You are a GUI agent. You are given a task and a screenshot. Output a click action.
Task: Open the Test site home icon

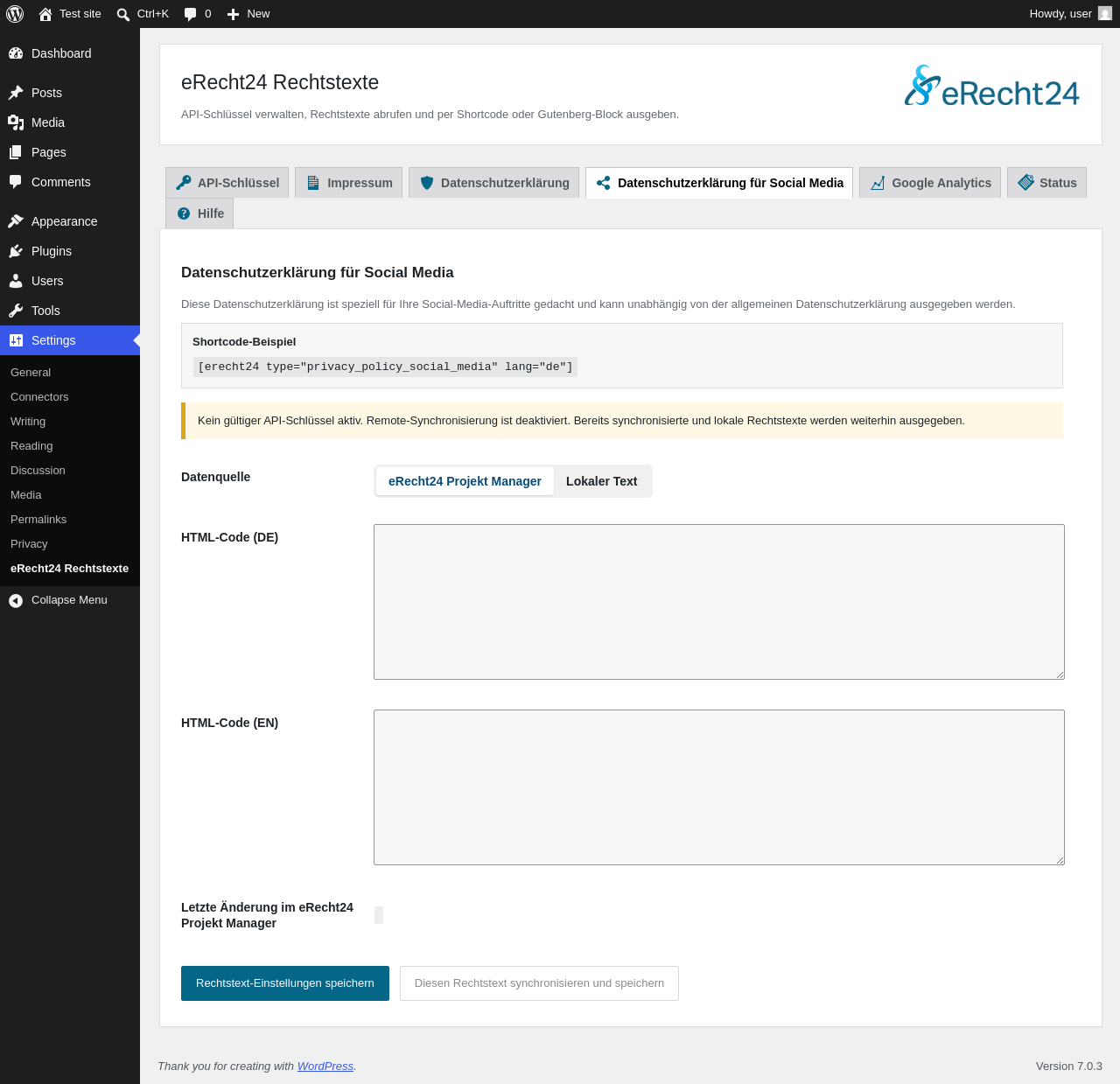(45, 14)
